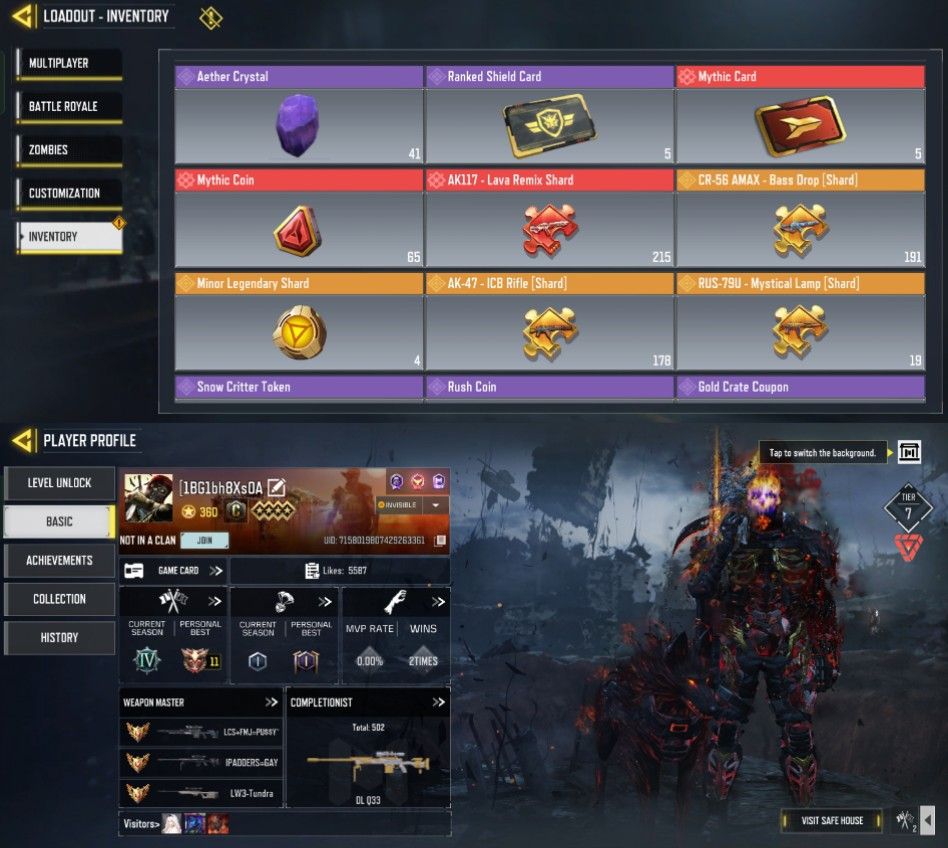Image resolution: width=948 pixels, height=848 pixels.
Task: Copy UID using the copy icon
Action: (x=440, y=540)
